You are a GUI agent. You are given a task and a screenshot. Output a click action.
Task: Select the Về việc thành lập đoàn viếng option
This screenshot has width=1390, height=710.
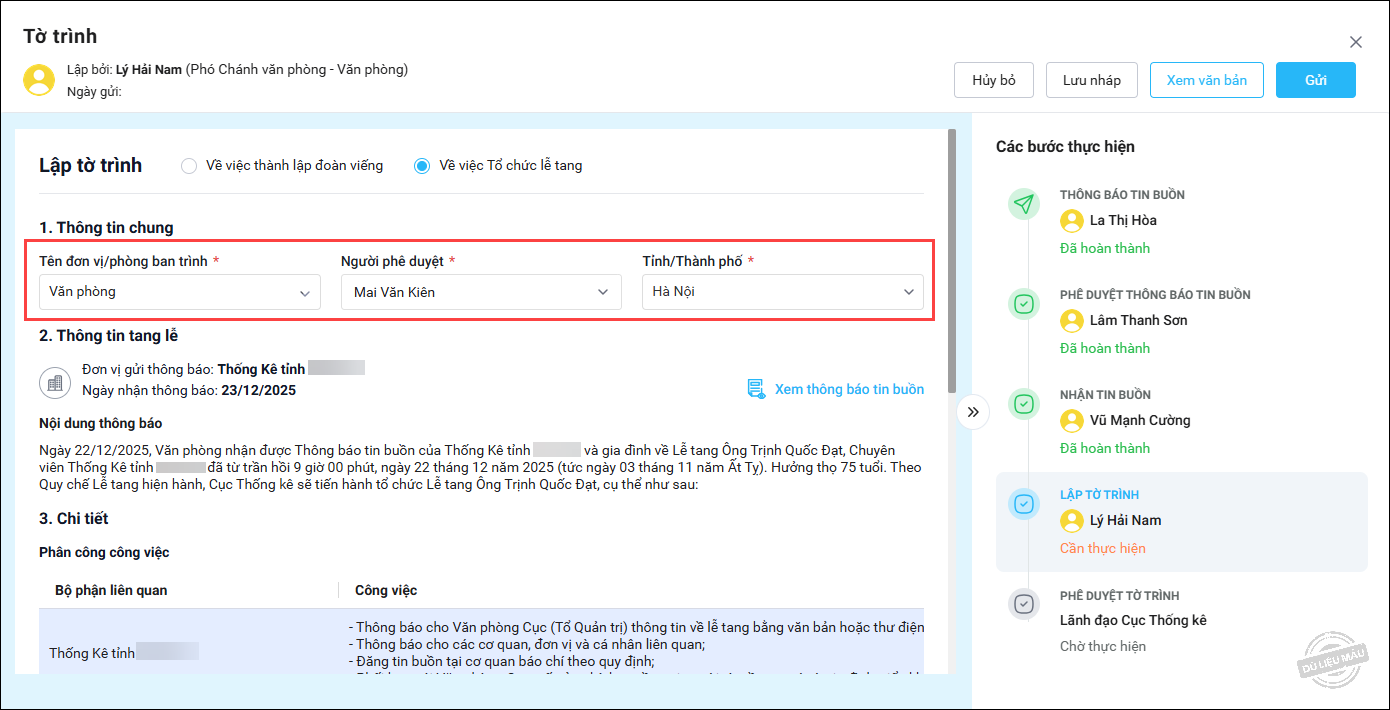click(189, 166)
